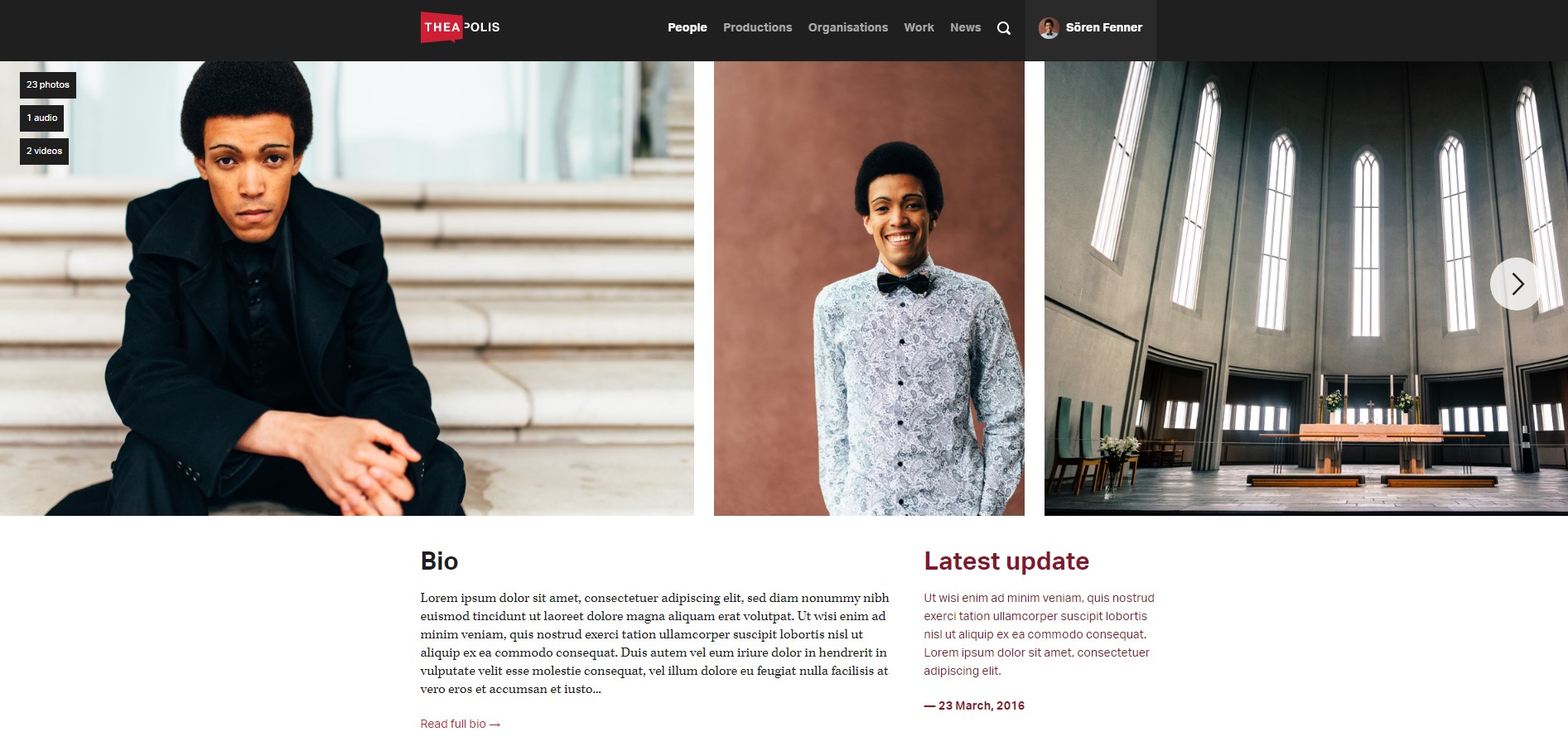Click the Latest update heading
The image size is (1568, 751).
coord(1006,561)
